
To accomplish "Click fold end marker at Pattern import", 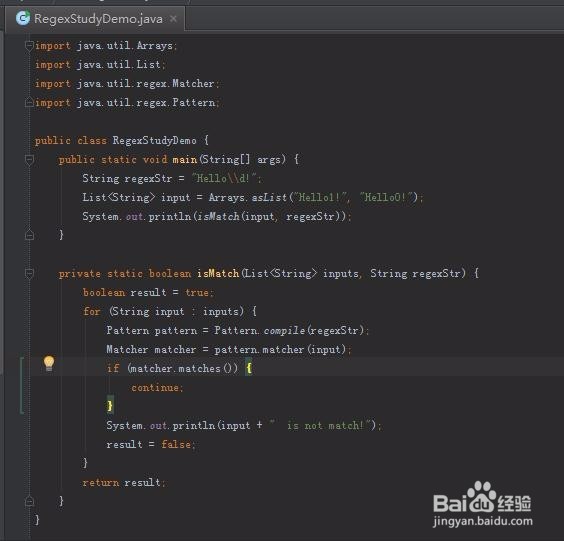I will 29,103.
